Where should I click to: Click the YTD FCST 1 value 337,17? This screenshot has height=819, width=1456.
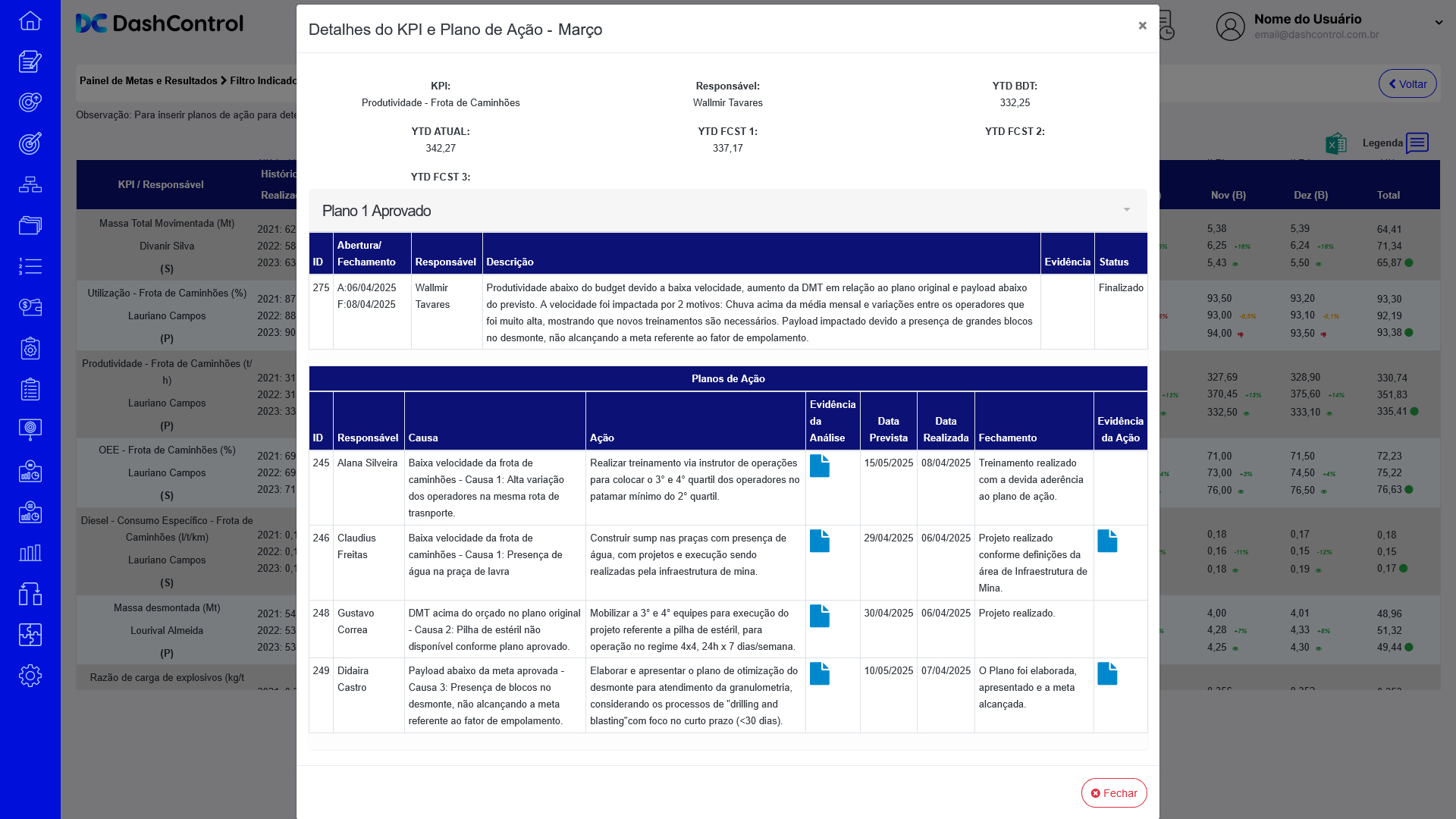(x=728, y=148)
